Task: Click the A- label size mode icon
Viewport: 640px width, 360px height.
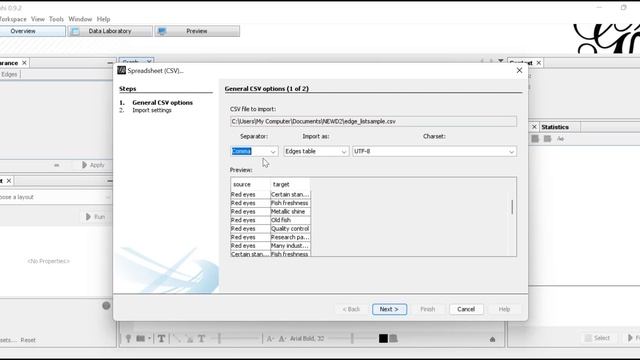Action: tap(270, 338)
